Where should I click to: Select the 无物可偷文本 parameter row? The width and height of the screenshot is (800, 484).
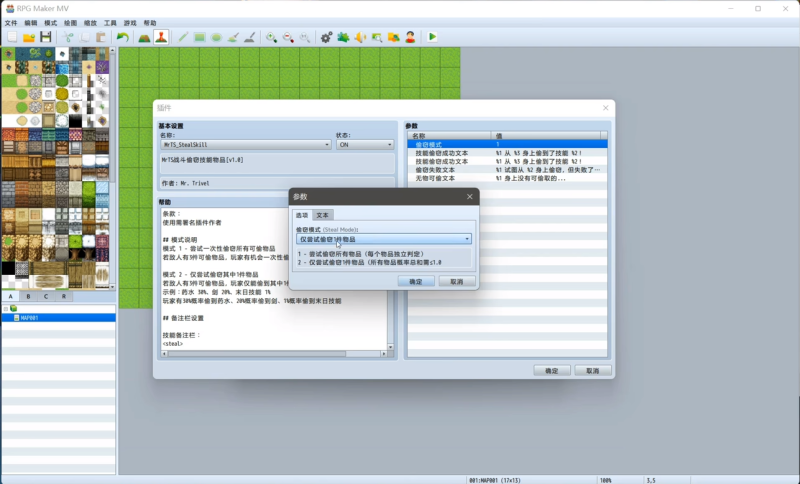[x=507, y=179]
